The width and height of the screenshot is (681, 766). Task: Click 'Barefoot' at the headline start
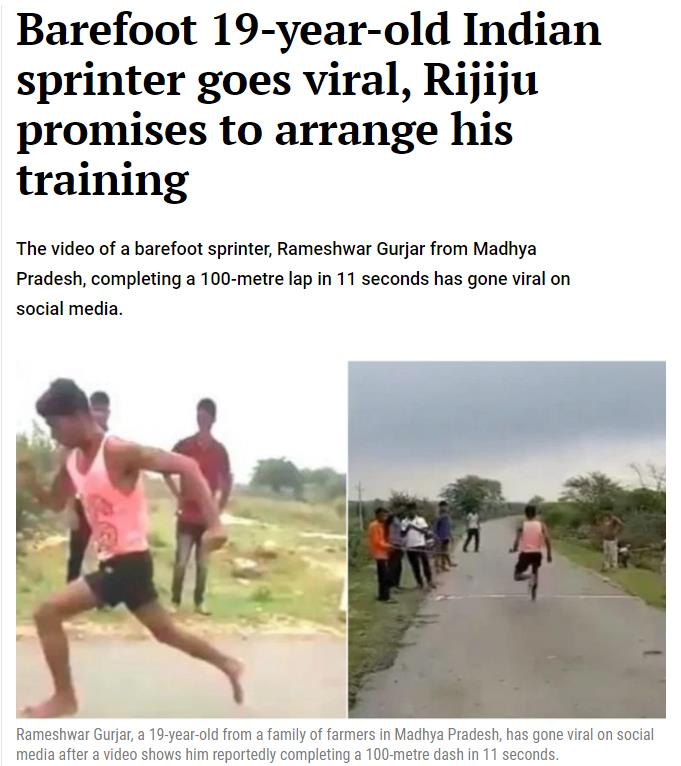[x=106, y=29]
